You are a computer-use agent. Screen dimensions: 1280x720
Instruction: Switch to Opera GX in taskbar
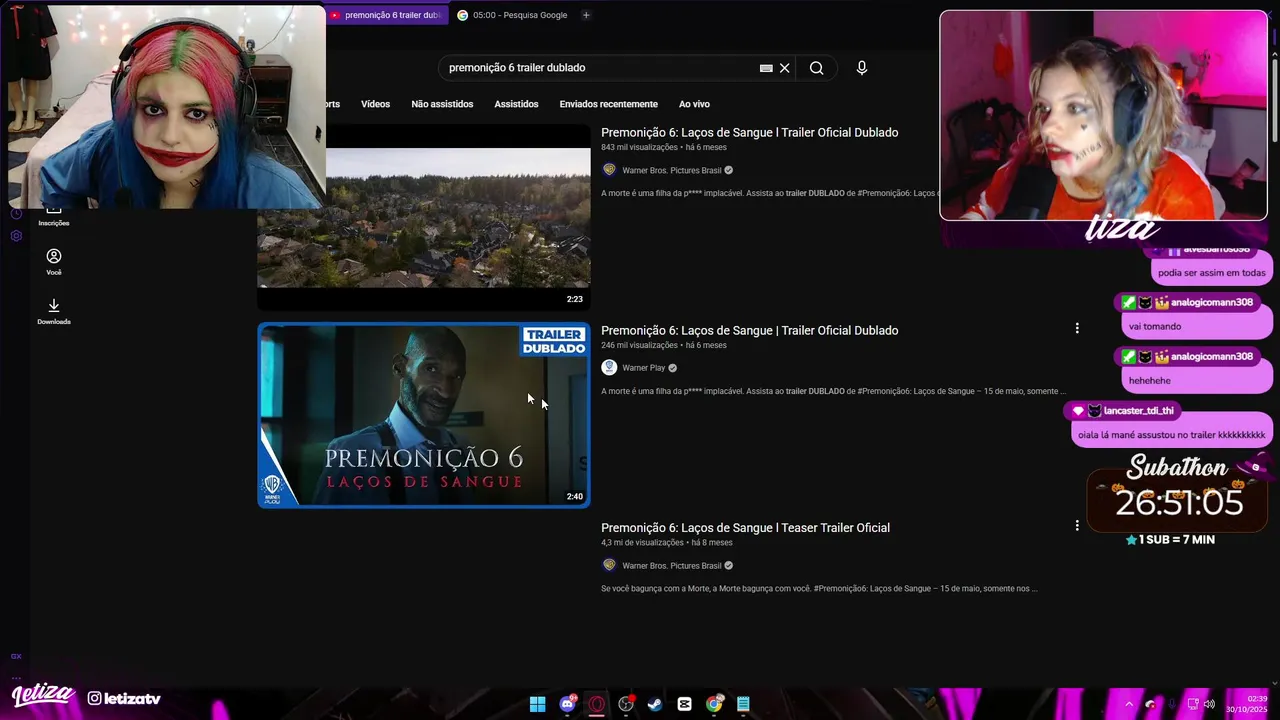597,704
